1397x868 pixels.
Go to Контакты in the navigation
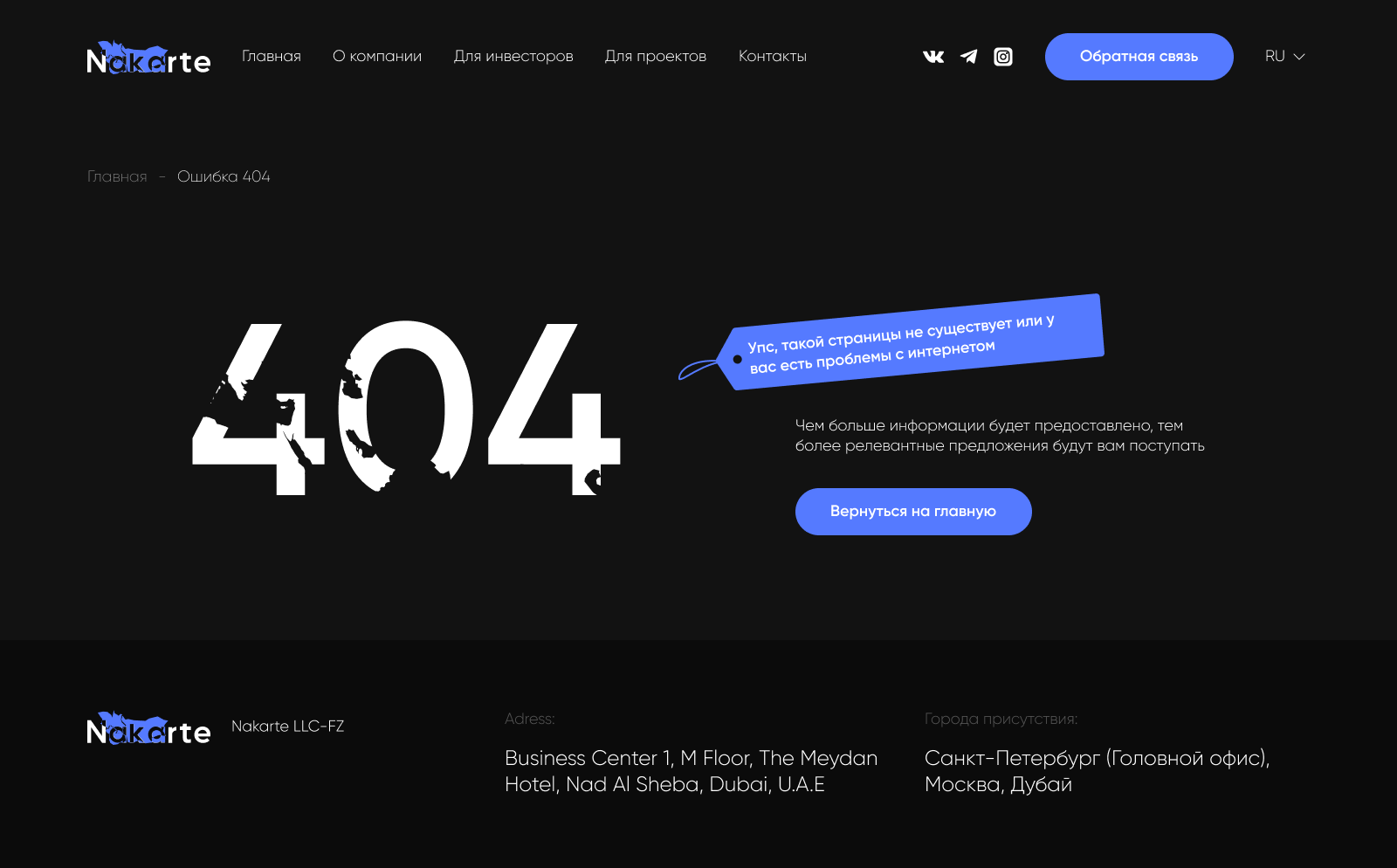pos(772,56)
